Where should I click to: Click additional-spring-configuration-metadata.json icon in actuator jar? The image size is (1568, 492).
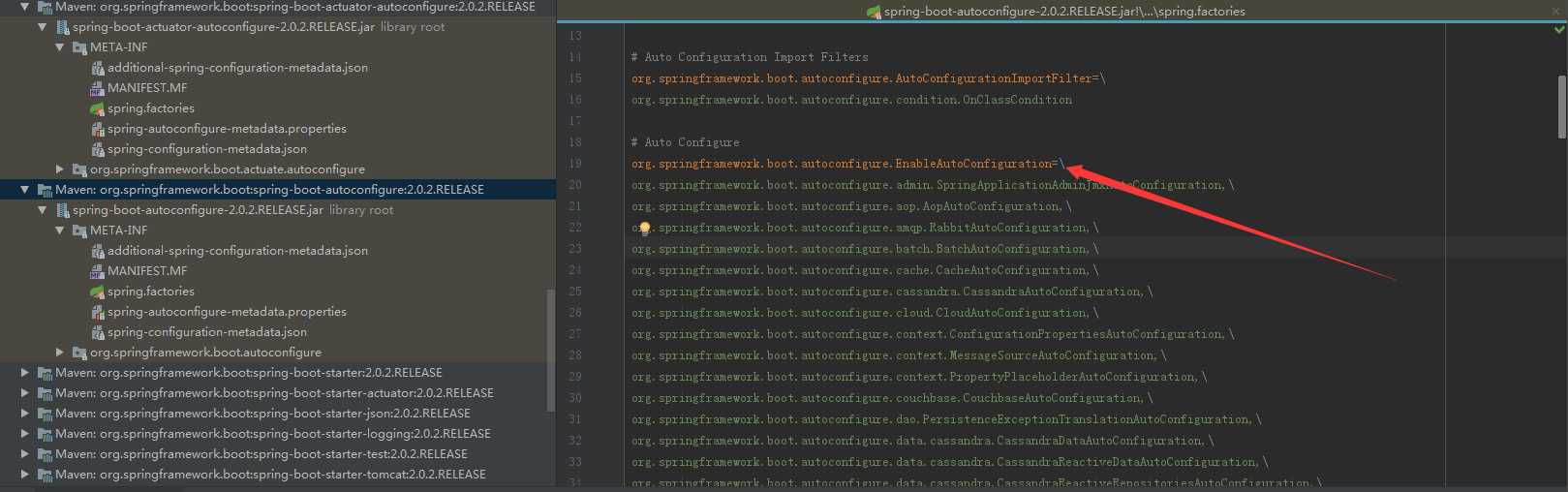[x=97, y=68]
